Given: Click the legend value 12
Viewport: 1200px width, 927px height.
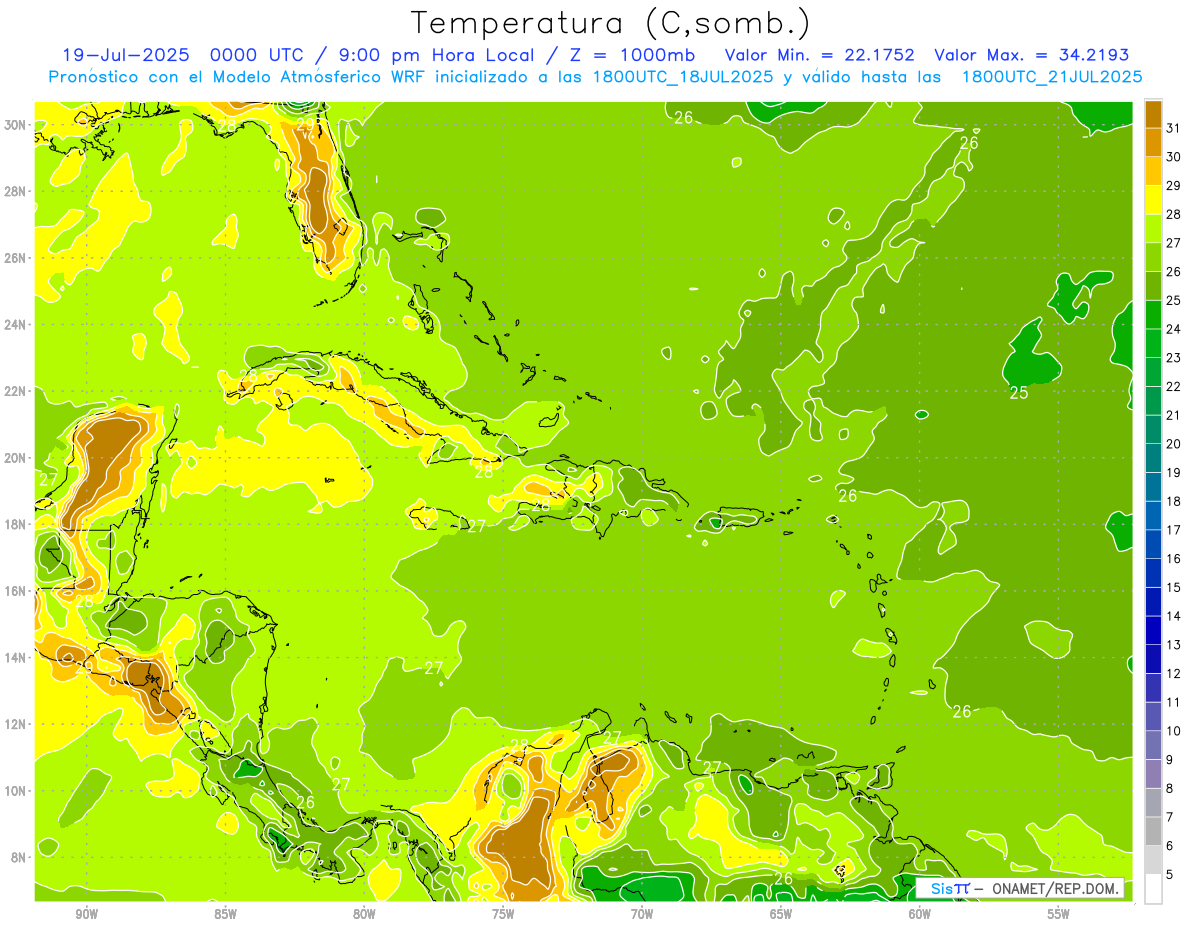Looking at the screenshot, I should tap(1174, 674).
